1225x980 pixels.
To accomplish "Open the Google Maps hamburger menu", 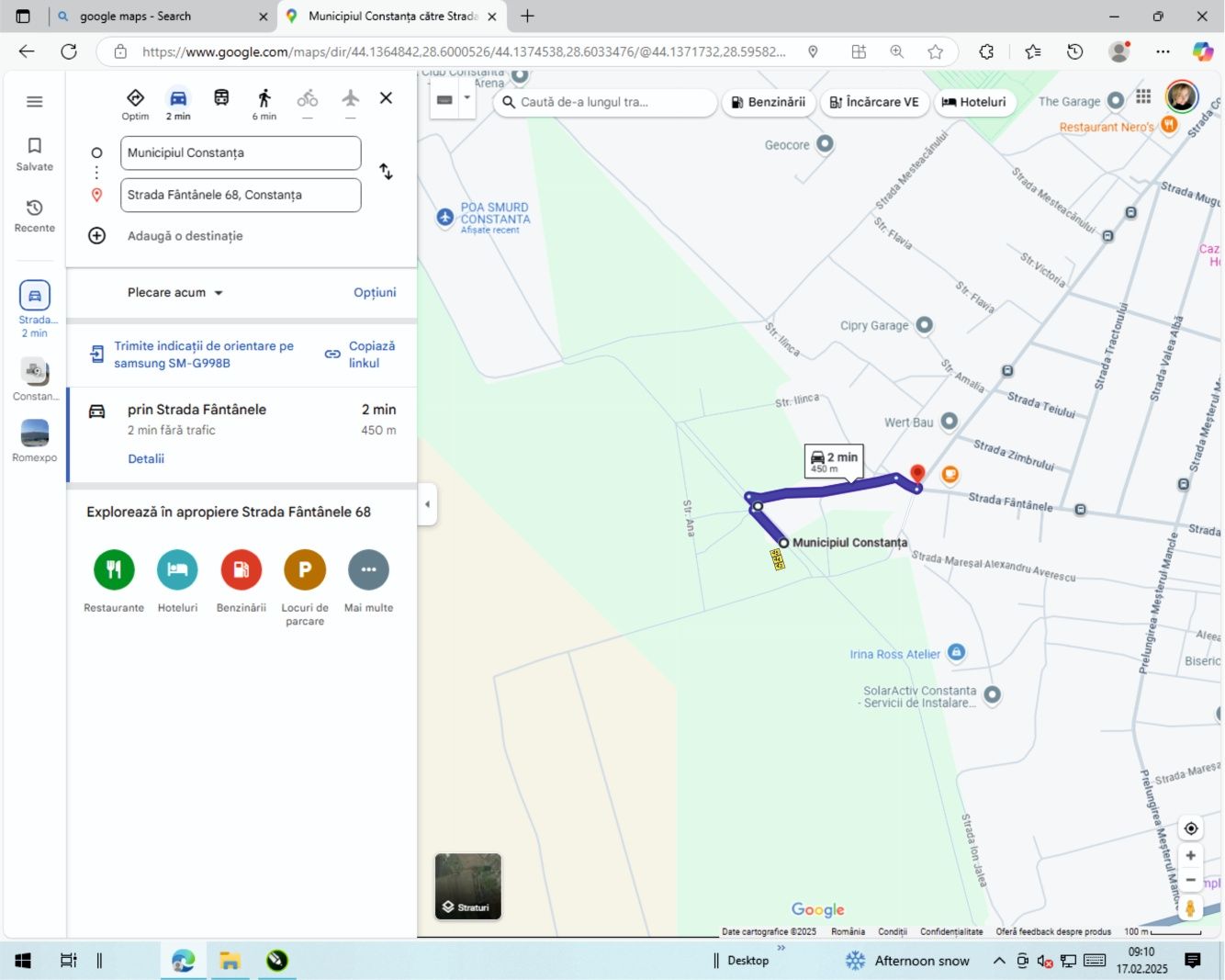I will coord(35,102).
